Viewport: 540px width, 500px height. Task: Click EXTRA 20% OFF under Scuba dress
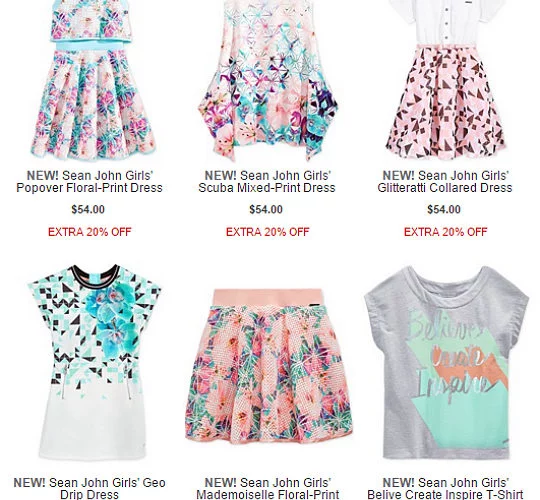click(x=268, y=232)
